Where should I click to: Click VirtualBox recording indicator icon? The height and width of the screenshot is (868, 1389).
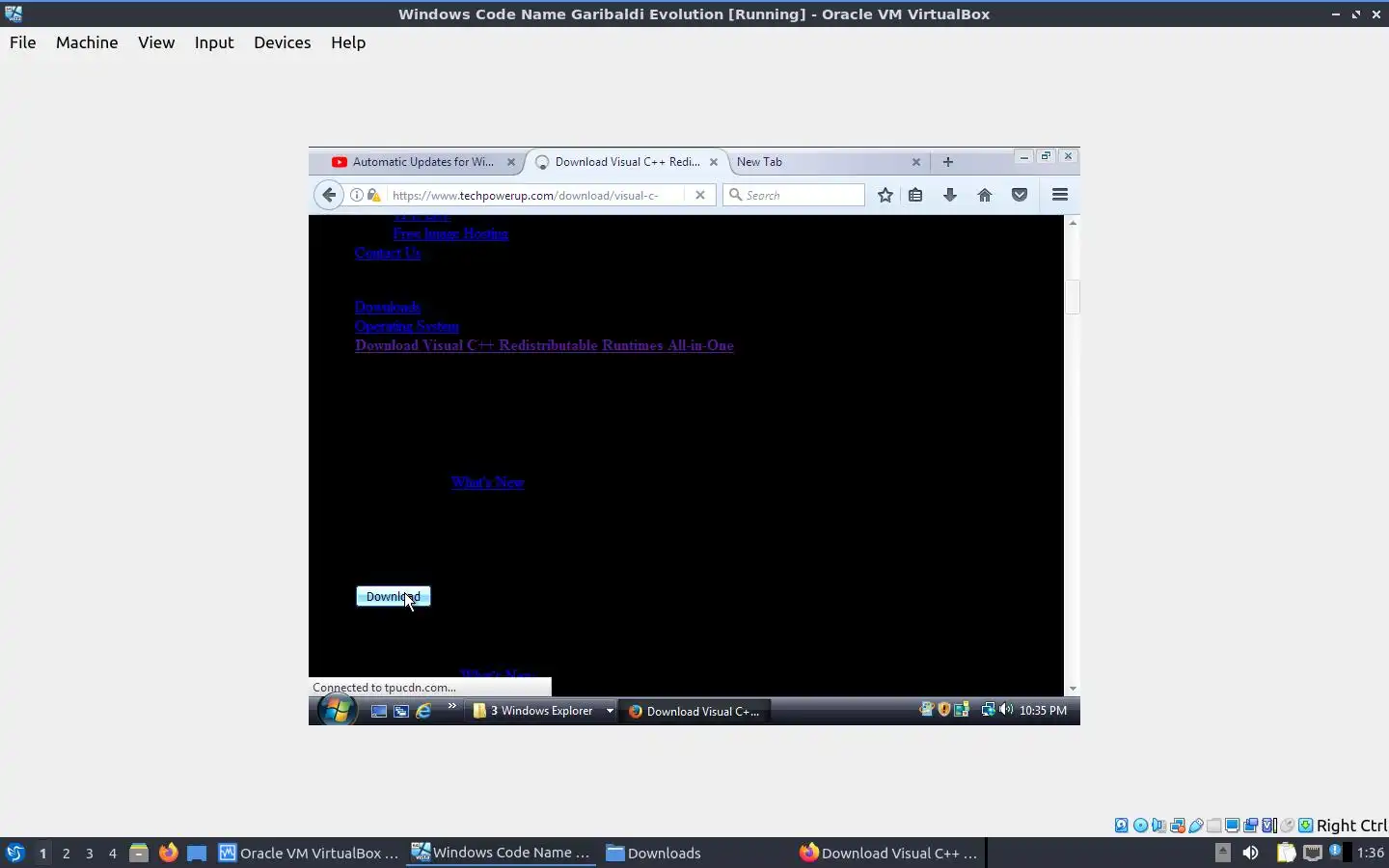(x=1250, y=826)
